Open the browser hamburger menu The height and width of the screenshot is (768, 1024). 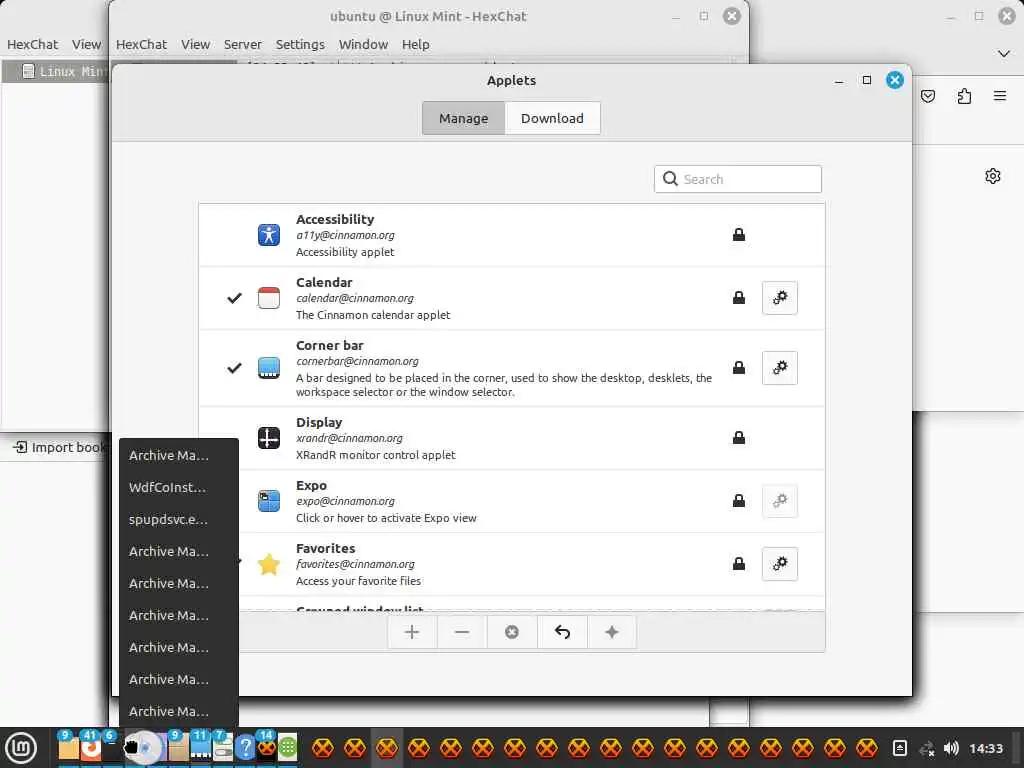click(1000, 96)
